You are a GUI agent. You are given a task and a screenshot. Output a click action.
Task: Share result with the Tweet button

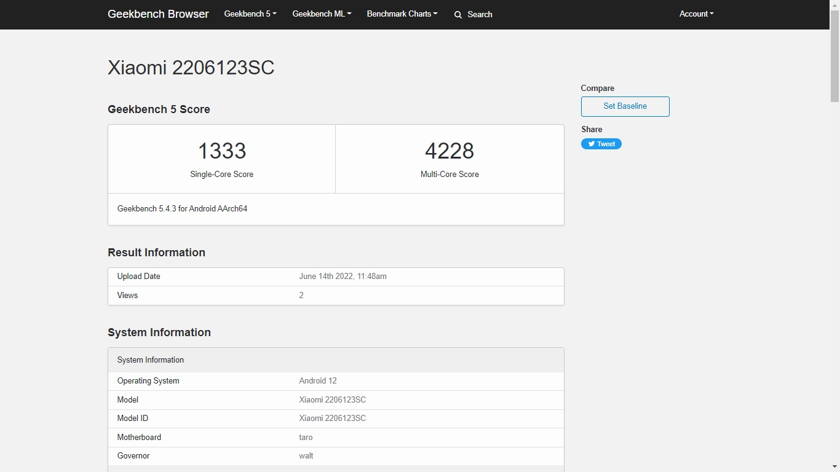(x=601, y=144)
